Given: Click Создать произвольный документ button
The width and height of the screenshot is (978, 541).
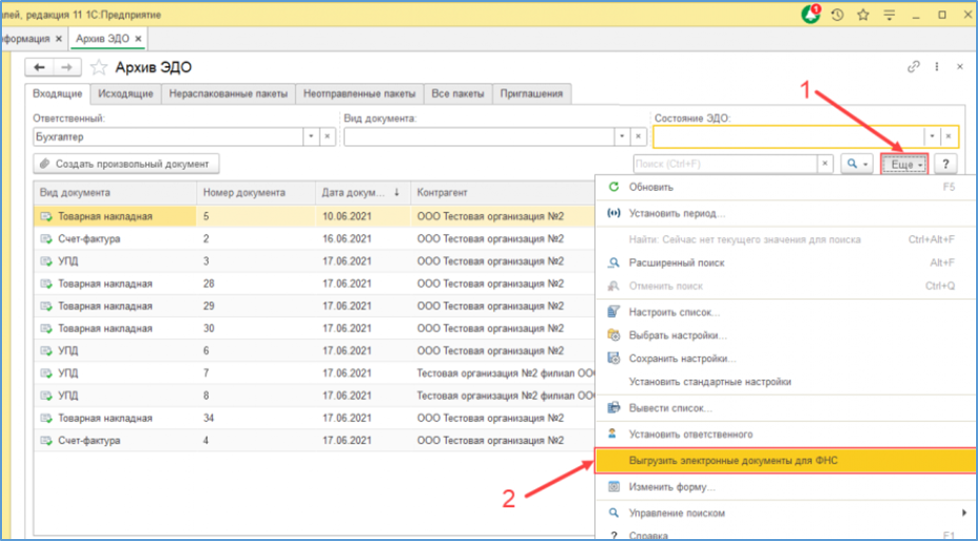Looking at the screenshot, I should tap(126, 164).
